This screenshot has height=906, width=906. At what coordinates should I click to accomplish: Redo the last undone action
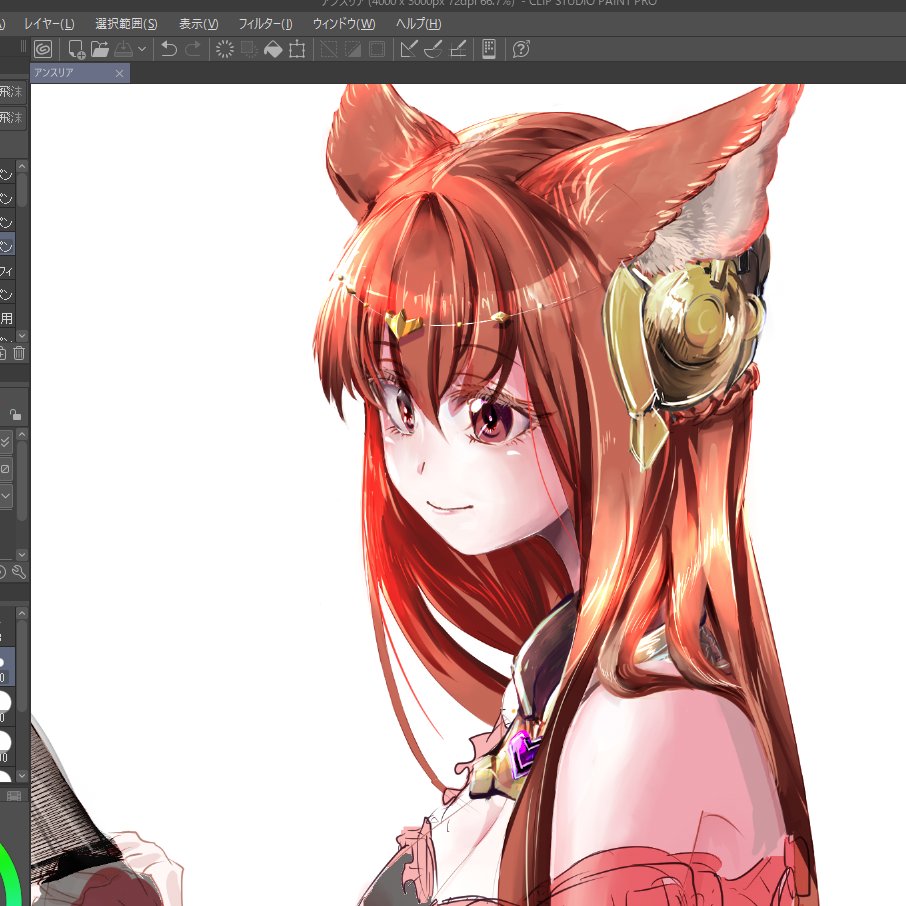(193, 49)
